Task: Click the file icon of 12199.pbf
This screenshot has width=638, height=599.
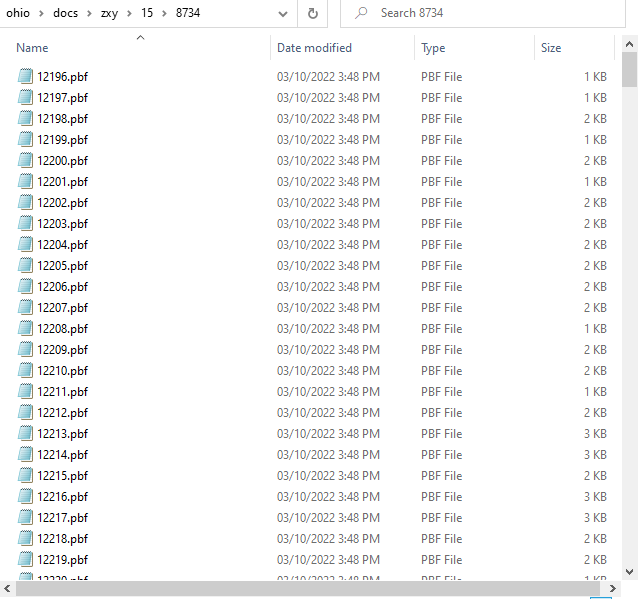Action: (x=25, y=140)
